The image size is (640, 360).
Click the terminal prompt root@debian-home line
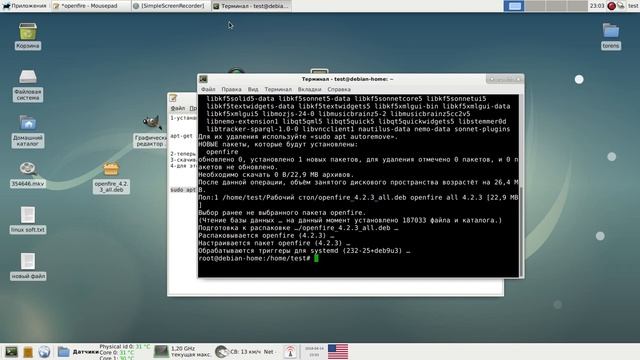click(254, 258)
